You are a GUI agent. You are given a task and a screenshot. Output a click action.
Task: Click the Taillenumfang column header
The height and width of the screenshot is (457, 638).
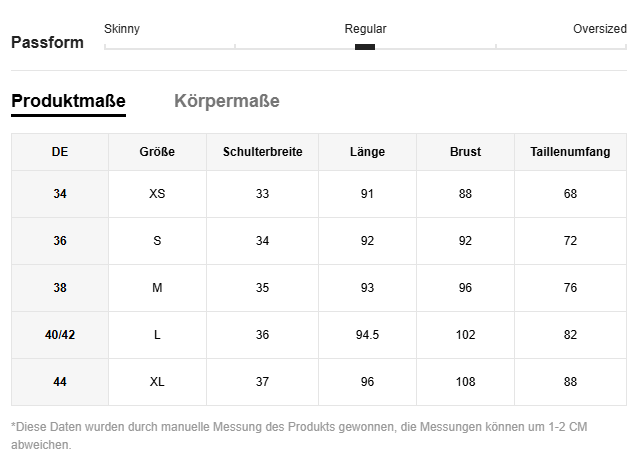pyautogui.click(x=570, y=152)
